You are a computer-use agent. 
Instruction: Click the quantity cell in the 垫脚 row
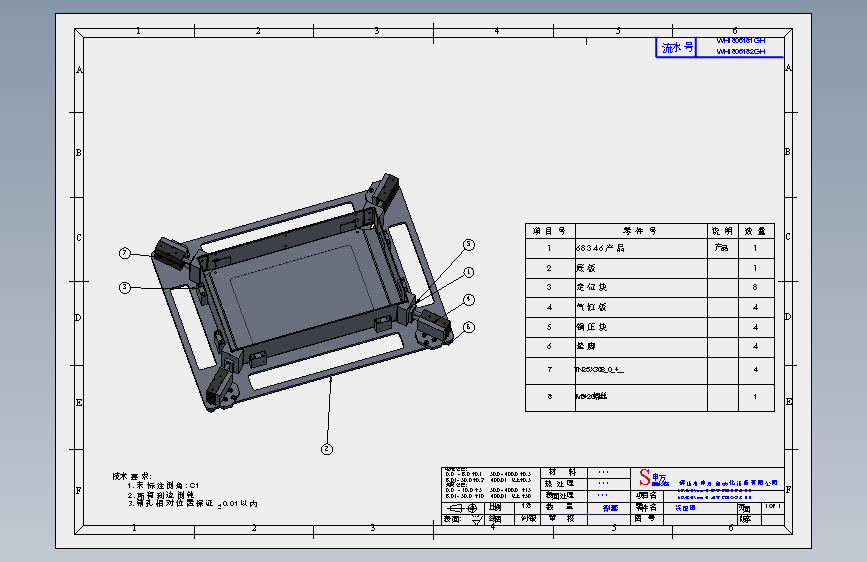pos(755,346)
